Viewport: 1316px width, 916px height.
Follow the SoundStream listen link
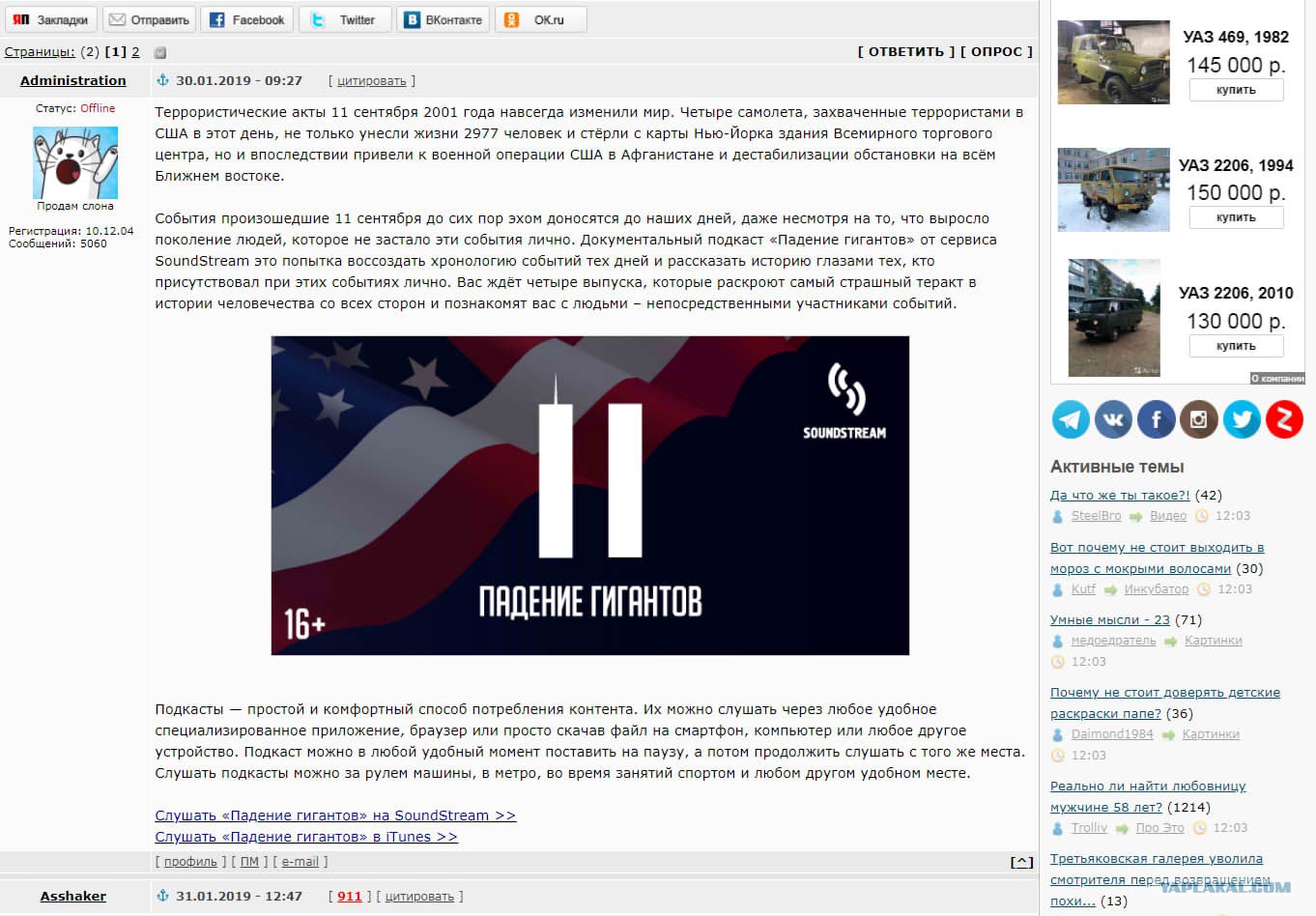click(336, 816)
